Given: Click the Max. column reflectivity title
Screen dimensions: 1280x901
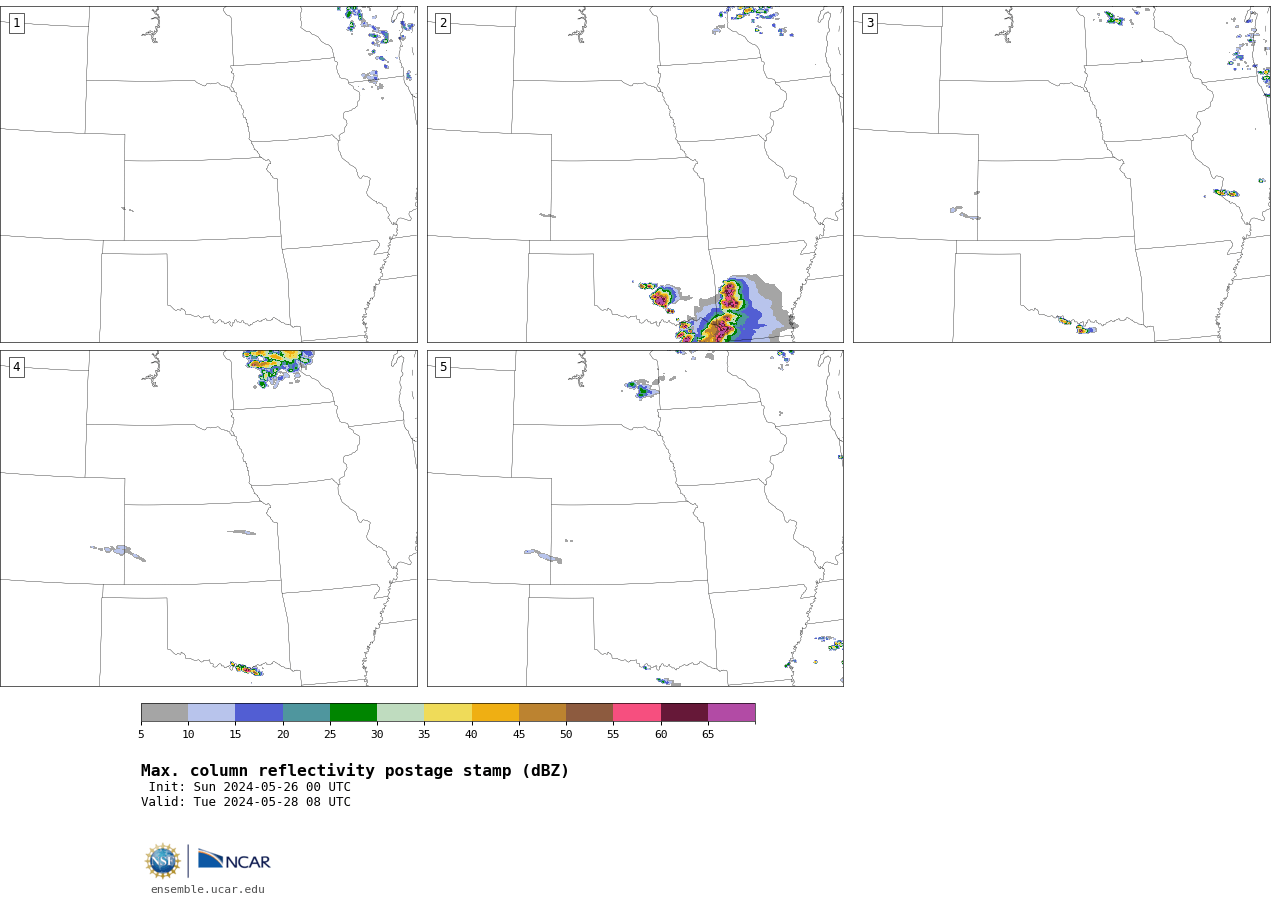Looking at the screenshot, I should coord(355,771).
